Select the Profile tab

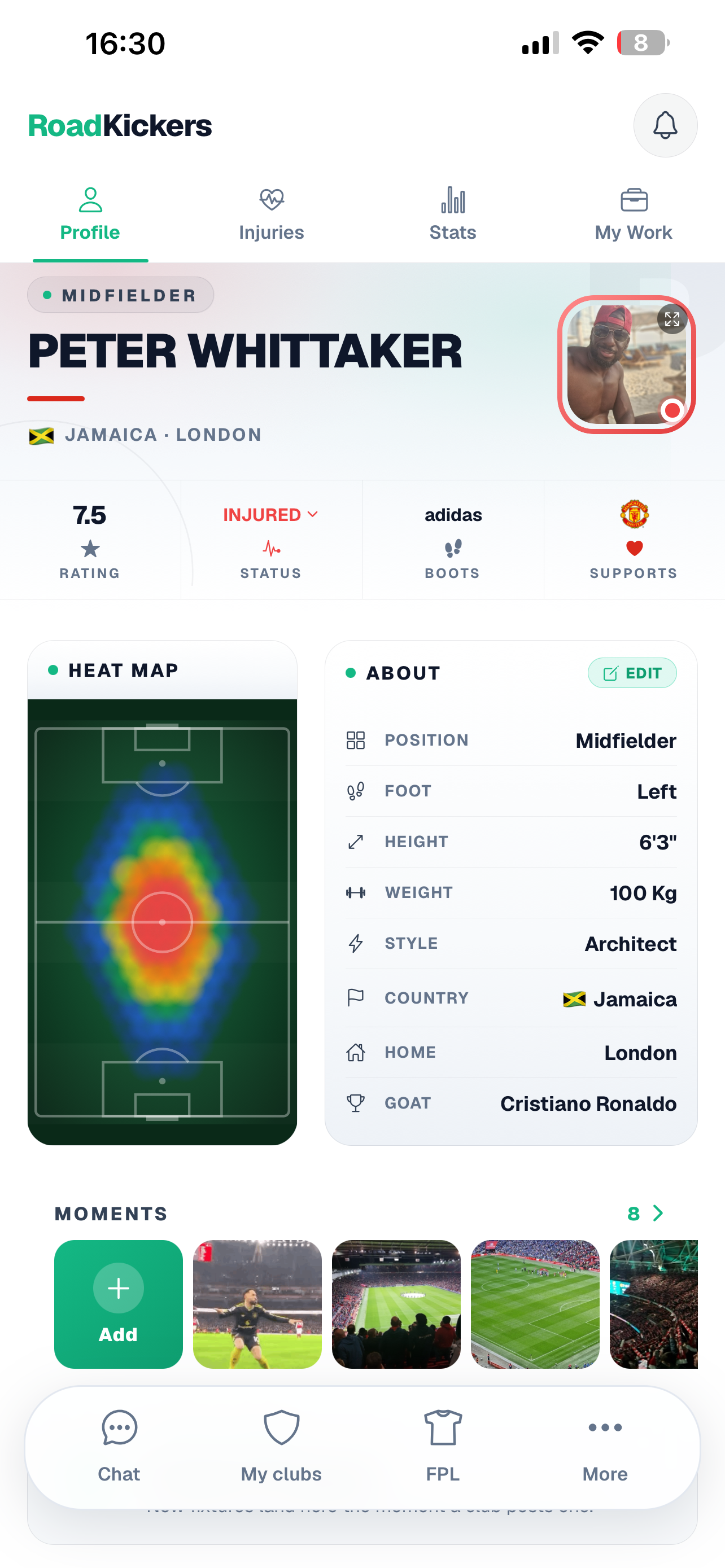[90, 215]
